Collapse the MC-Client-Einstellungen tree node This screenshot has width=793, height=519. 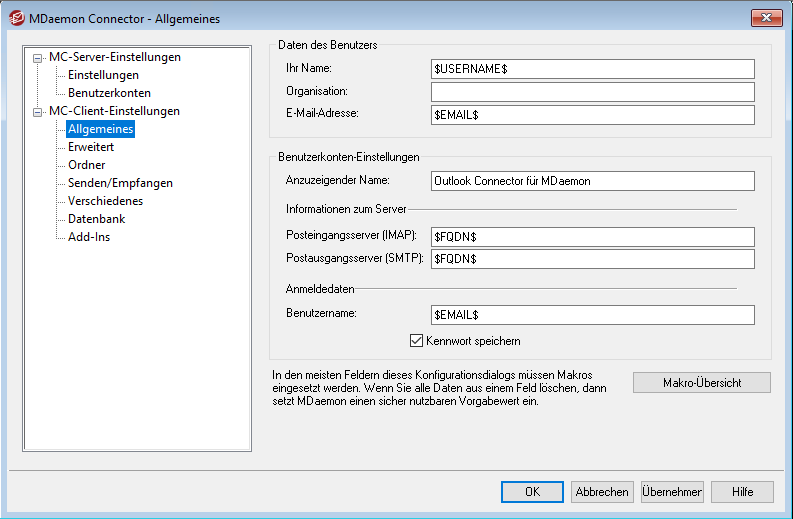(38, 112)
